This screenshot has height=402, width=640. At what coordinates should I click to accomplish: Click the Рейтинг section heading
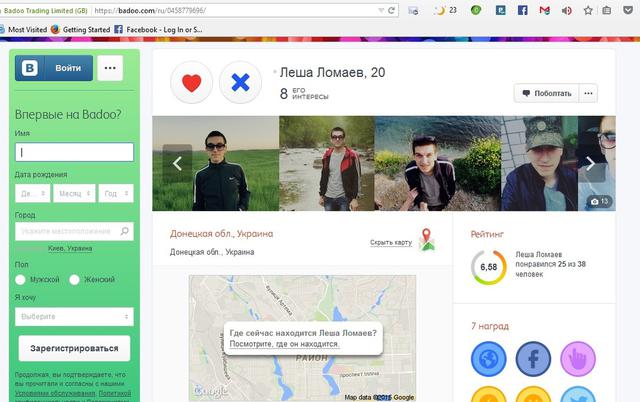click(487, 234)
